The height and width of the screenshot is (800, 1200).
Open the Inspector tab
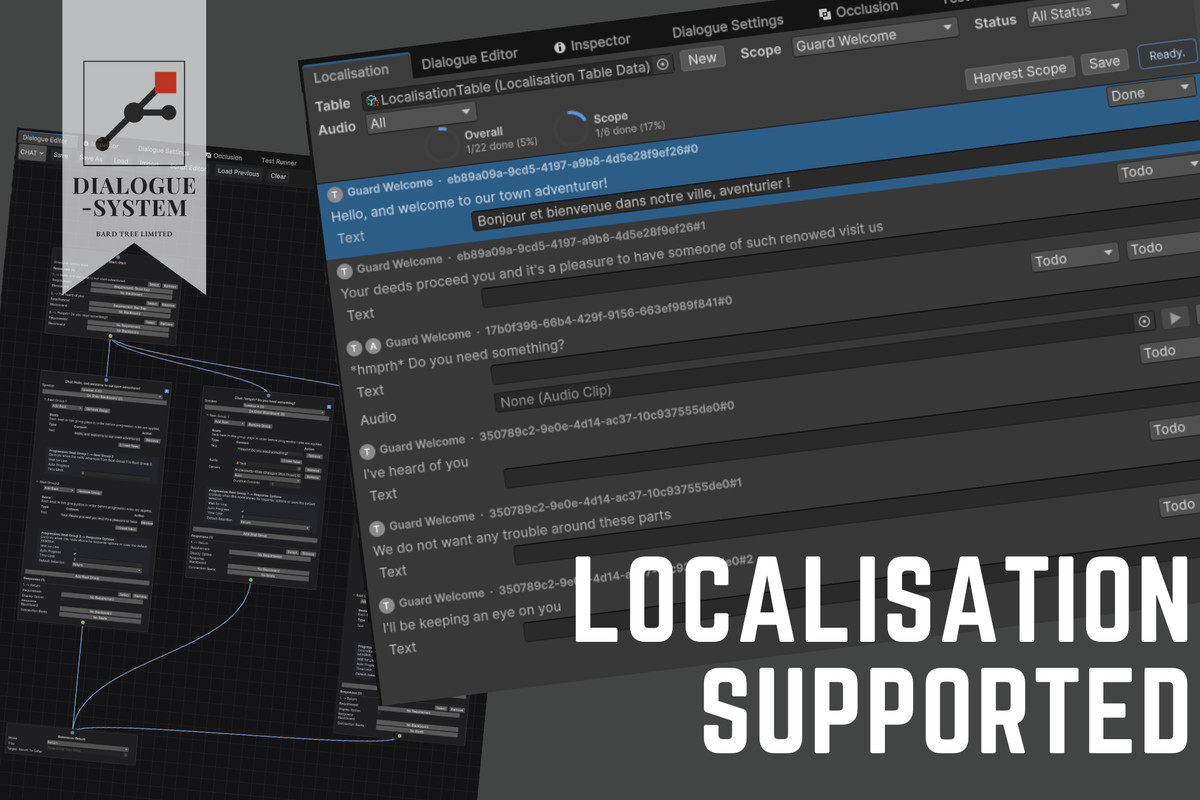[x=593, y=43]
